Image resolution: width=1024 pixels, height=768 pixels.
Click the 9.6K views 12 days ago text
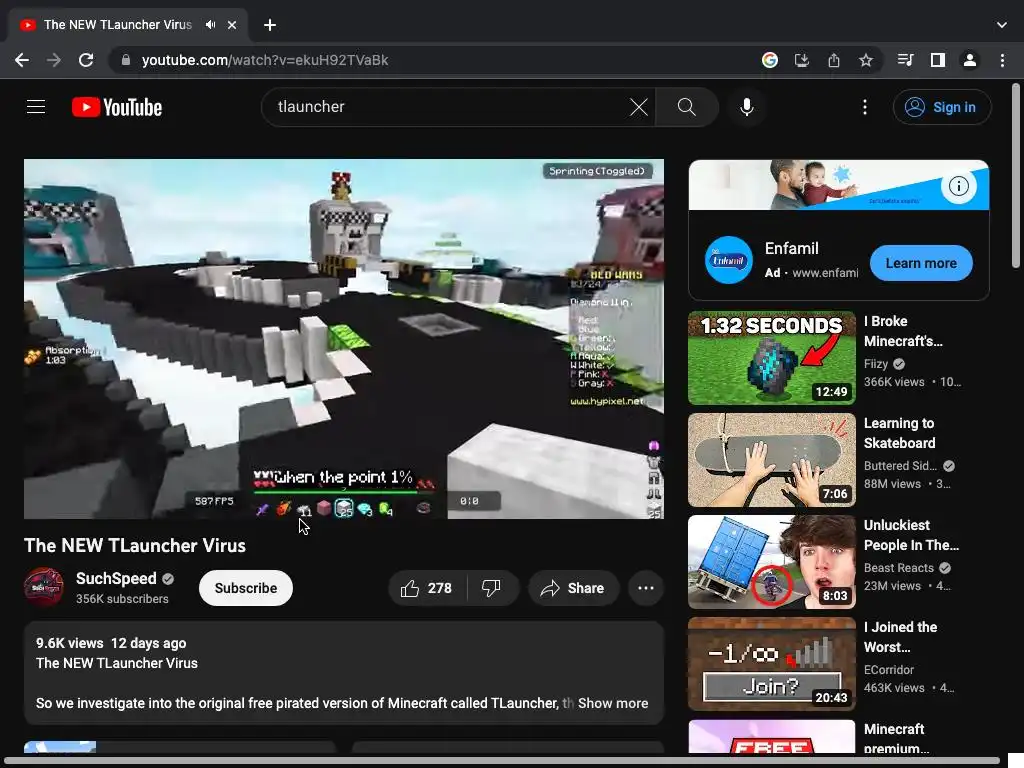[111, 643]
